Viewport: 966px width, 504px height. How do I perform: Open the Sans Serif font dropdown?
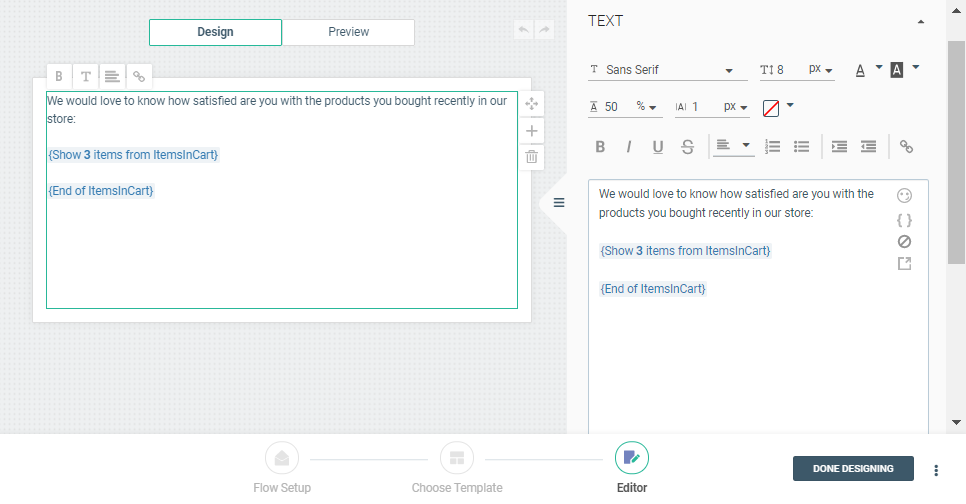pos(667,70)
